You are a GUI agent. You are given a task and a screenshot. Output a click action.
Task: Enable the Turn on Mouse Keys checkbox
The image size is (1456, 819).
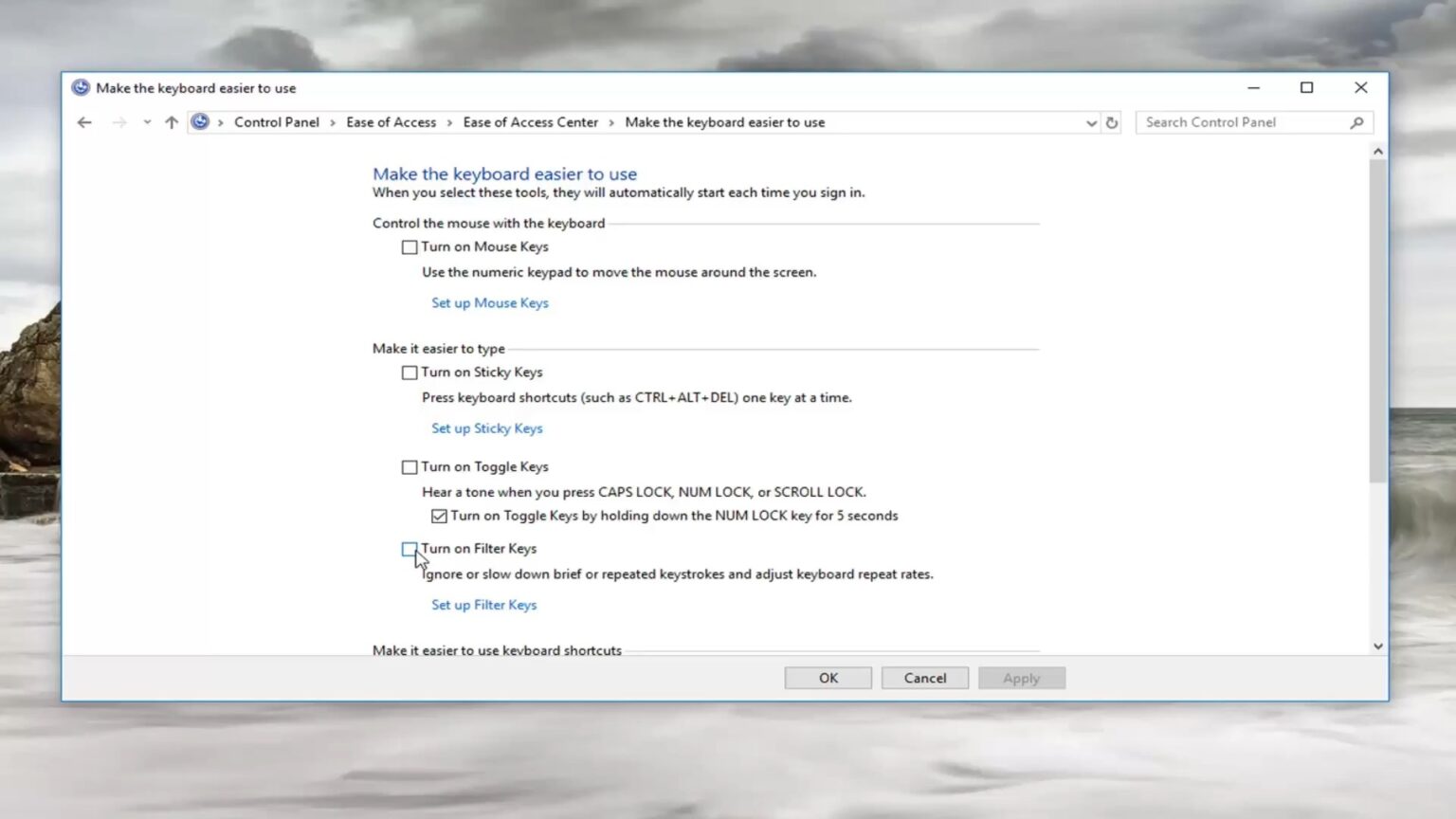pos(409,247)
